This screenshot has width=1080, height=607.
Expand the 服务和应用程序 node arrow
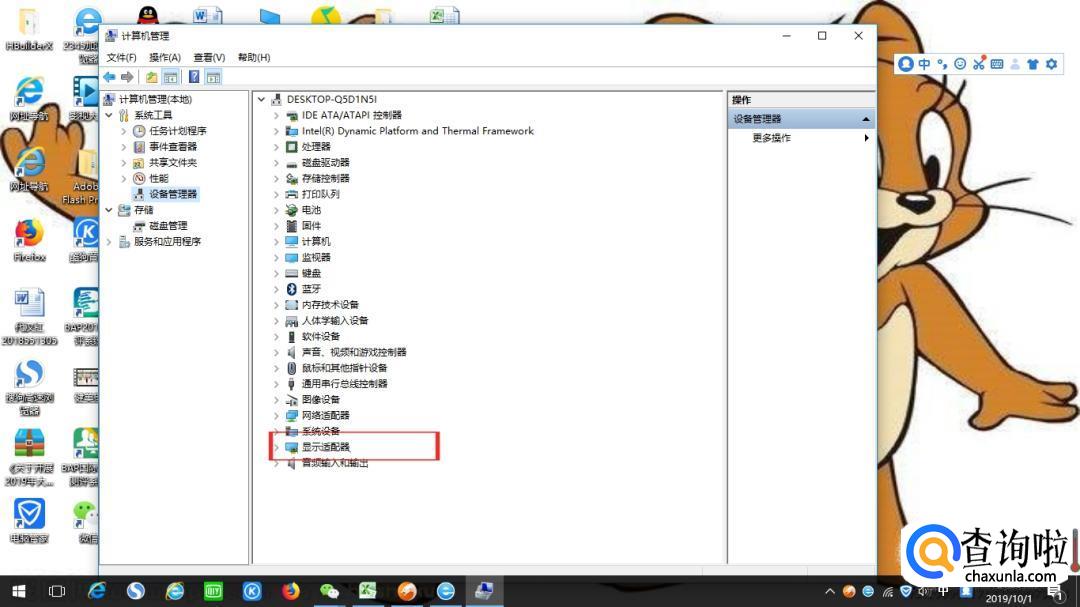109,242
